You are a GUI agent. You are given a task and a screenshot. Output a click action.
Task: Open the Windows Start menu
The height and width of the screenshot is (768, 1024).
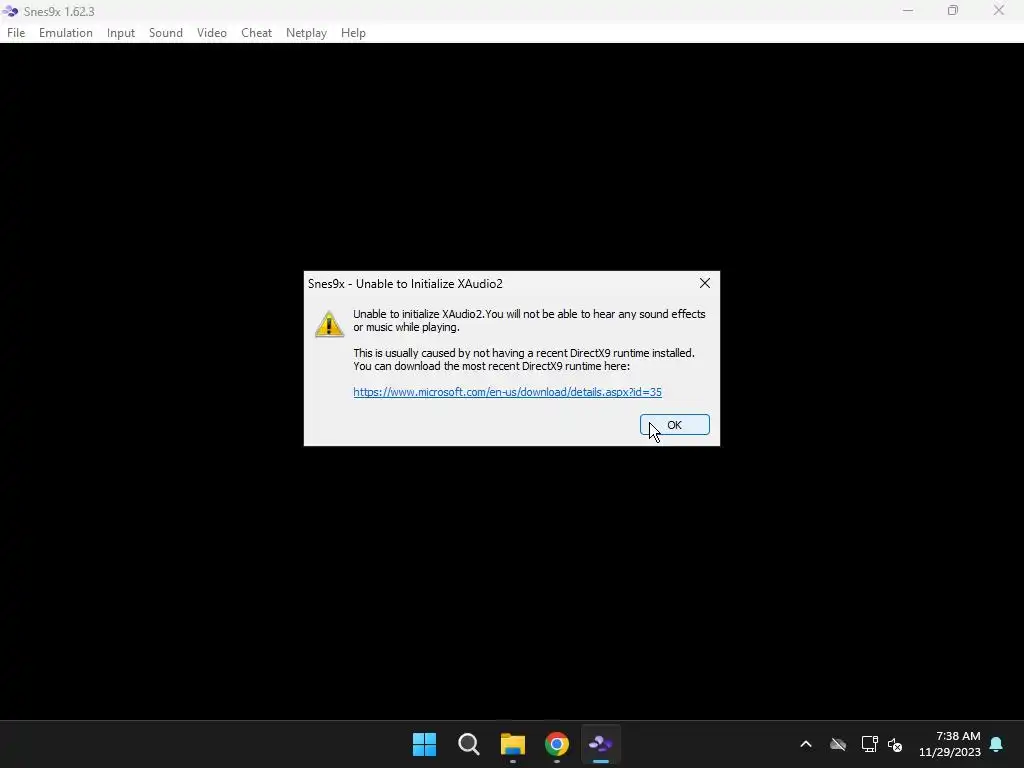(424, 744)
